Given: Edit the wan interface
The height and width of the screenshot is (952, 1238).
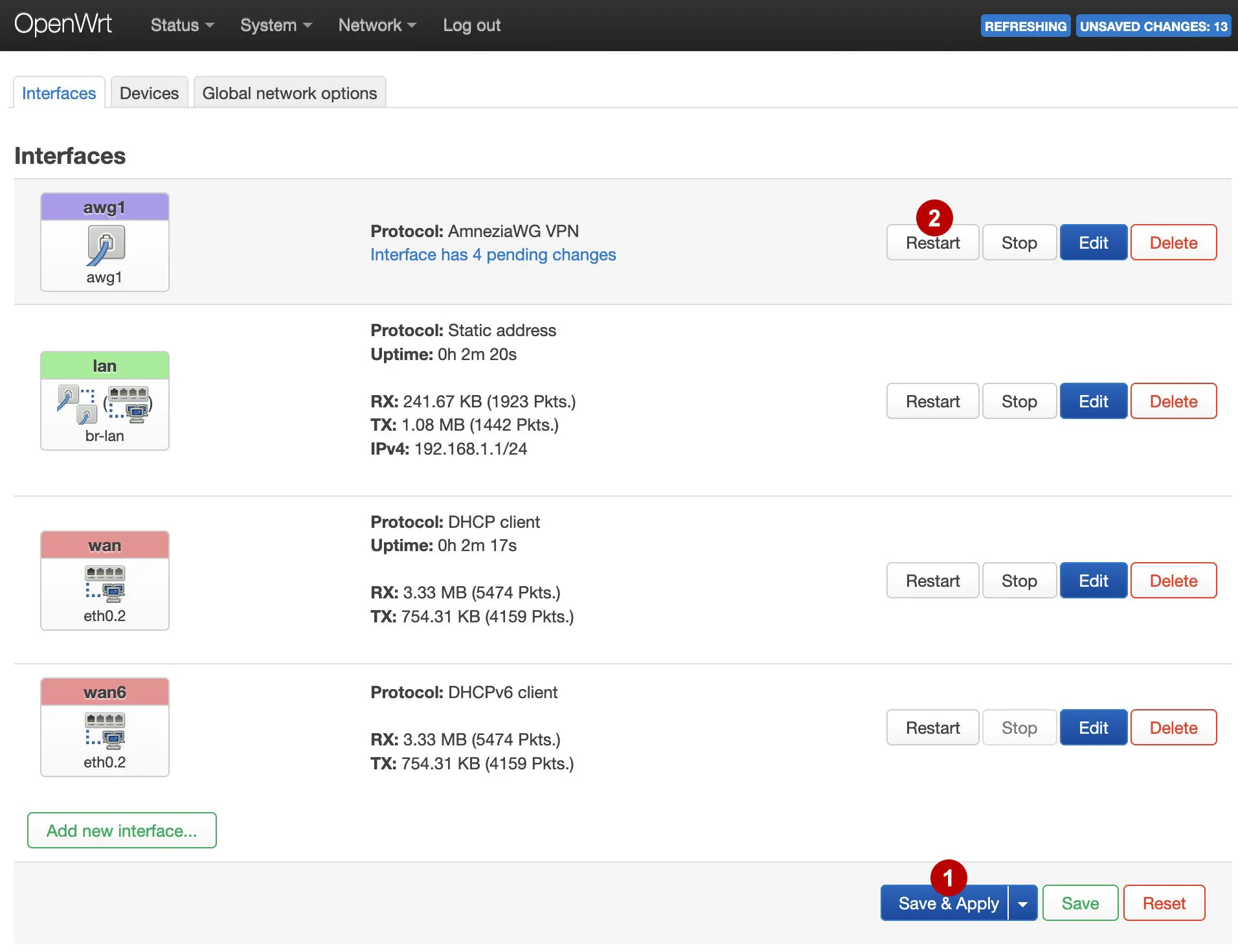Looking at the screenshot, I should point(1093,580).
